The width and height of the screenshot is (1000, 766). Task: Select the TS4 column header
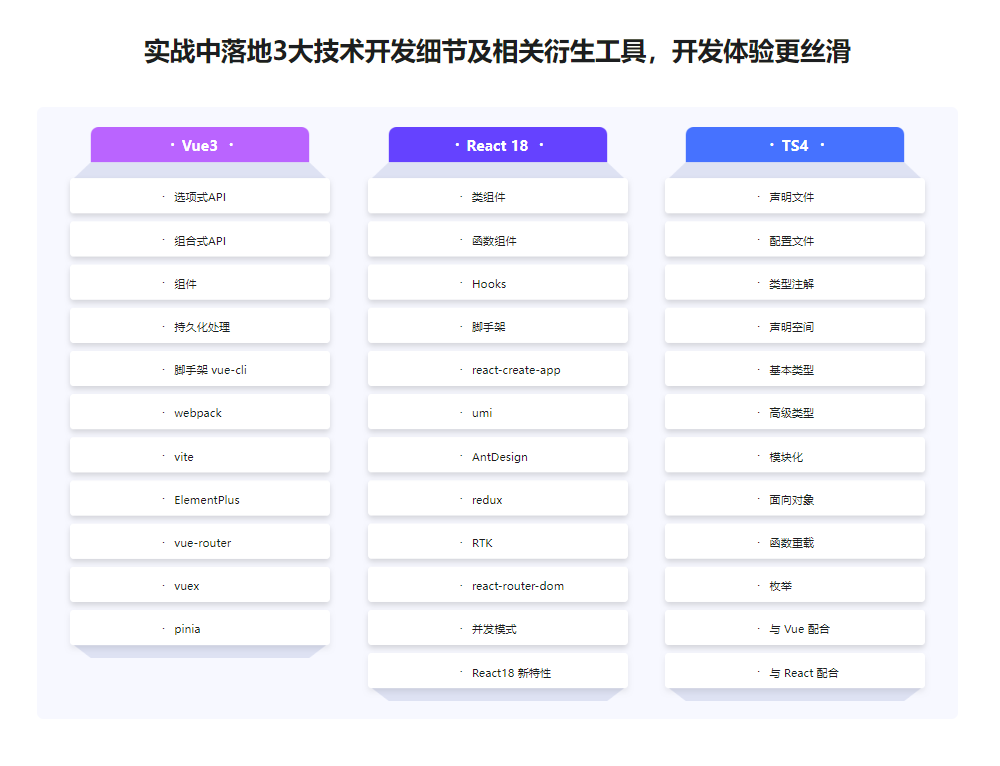794,144
